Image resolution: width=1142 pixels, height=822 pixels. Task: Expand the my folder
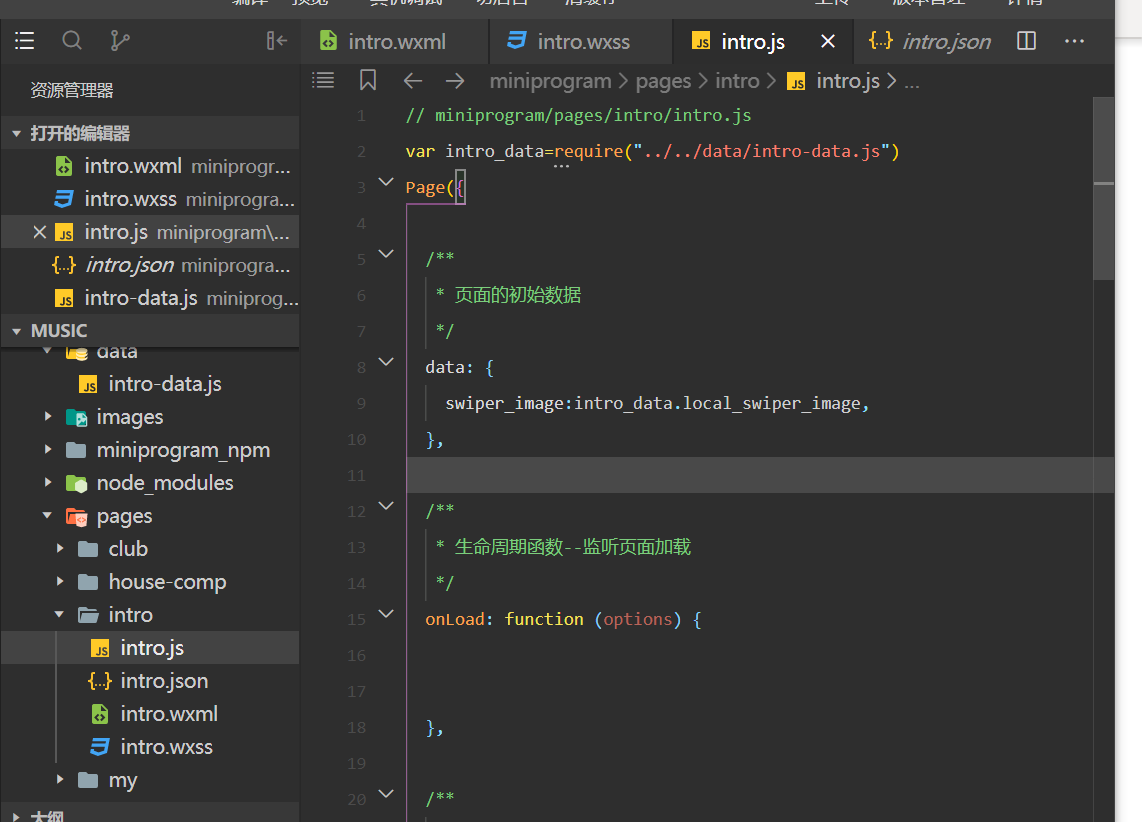[x=60, y=780]
